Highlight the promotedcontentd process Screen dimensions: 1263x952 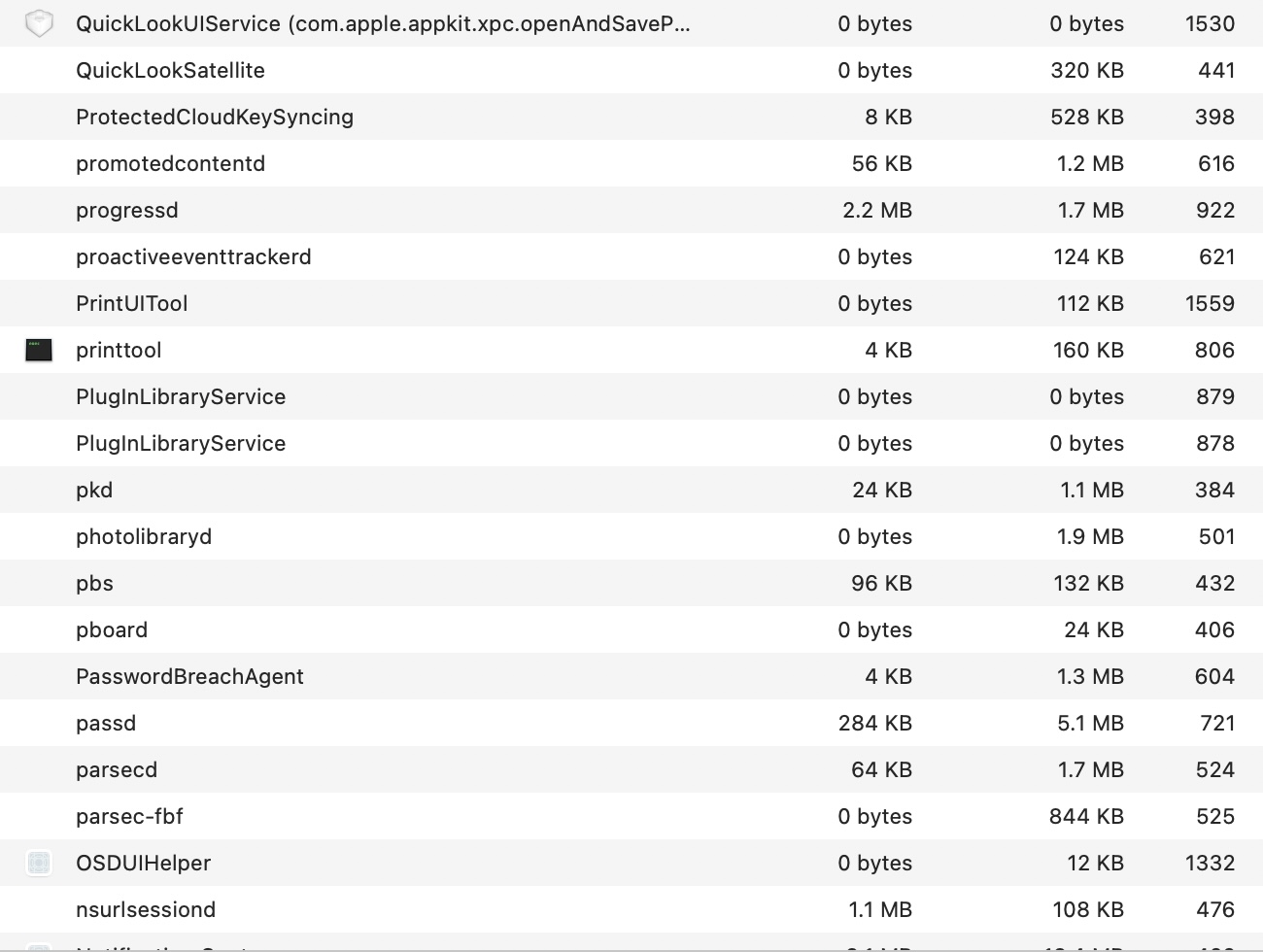(x=170, y=163)
